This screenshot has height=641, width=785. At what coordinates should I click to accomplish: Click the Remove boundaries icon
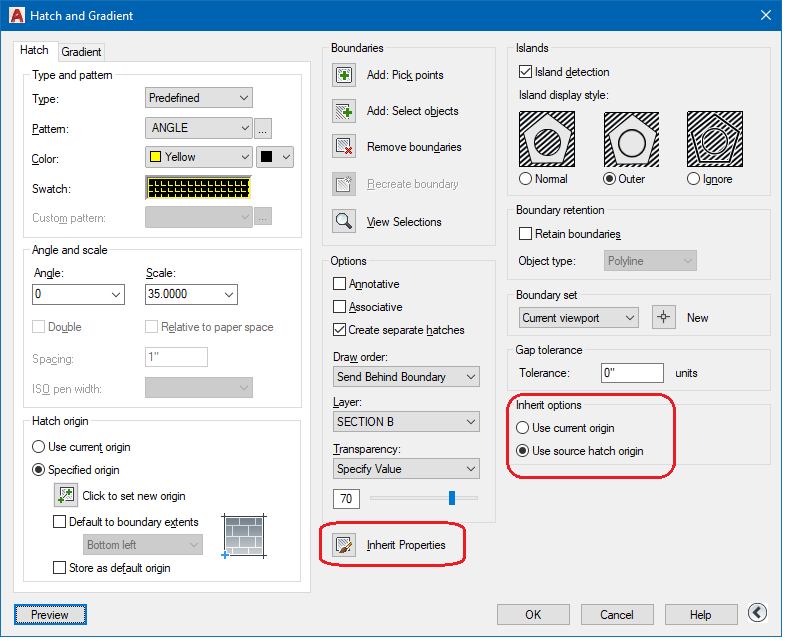[344, 147]
